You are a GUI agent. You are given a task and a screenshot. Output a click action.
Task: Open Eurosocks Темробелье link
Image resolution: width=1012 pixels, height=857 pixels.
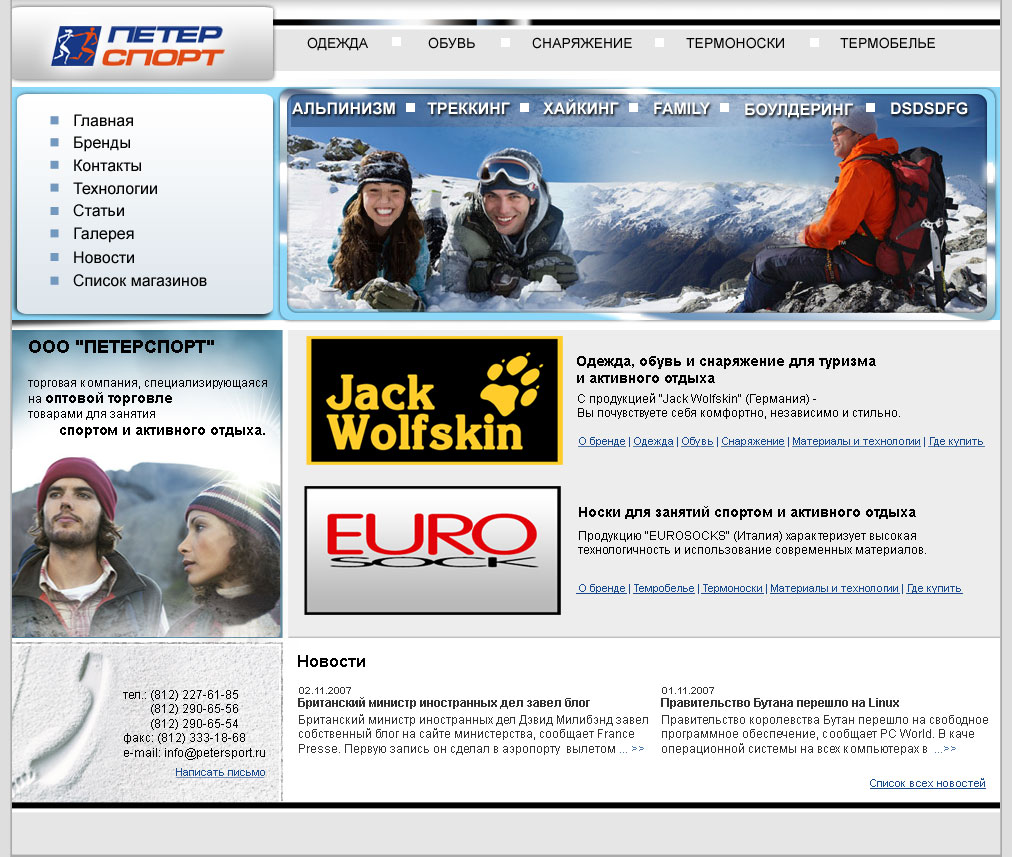coord(664,589)
